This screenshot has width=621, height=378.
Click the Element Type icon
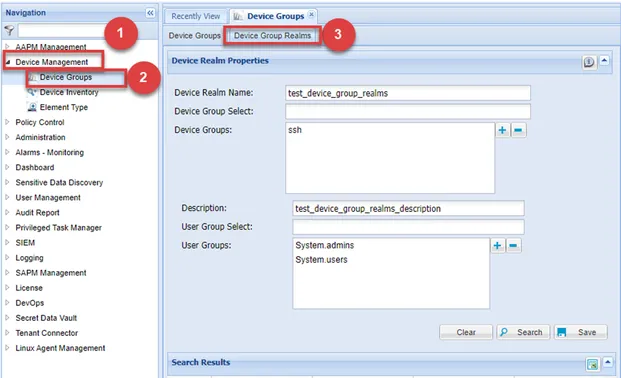coord(32,107)
